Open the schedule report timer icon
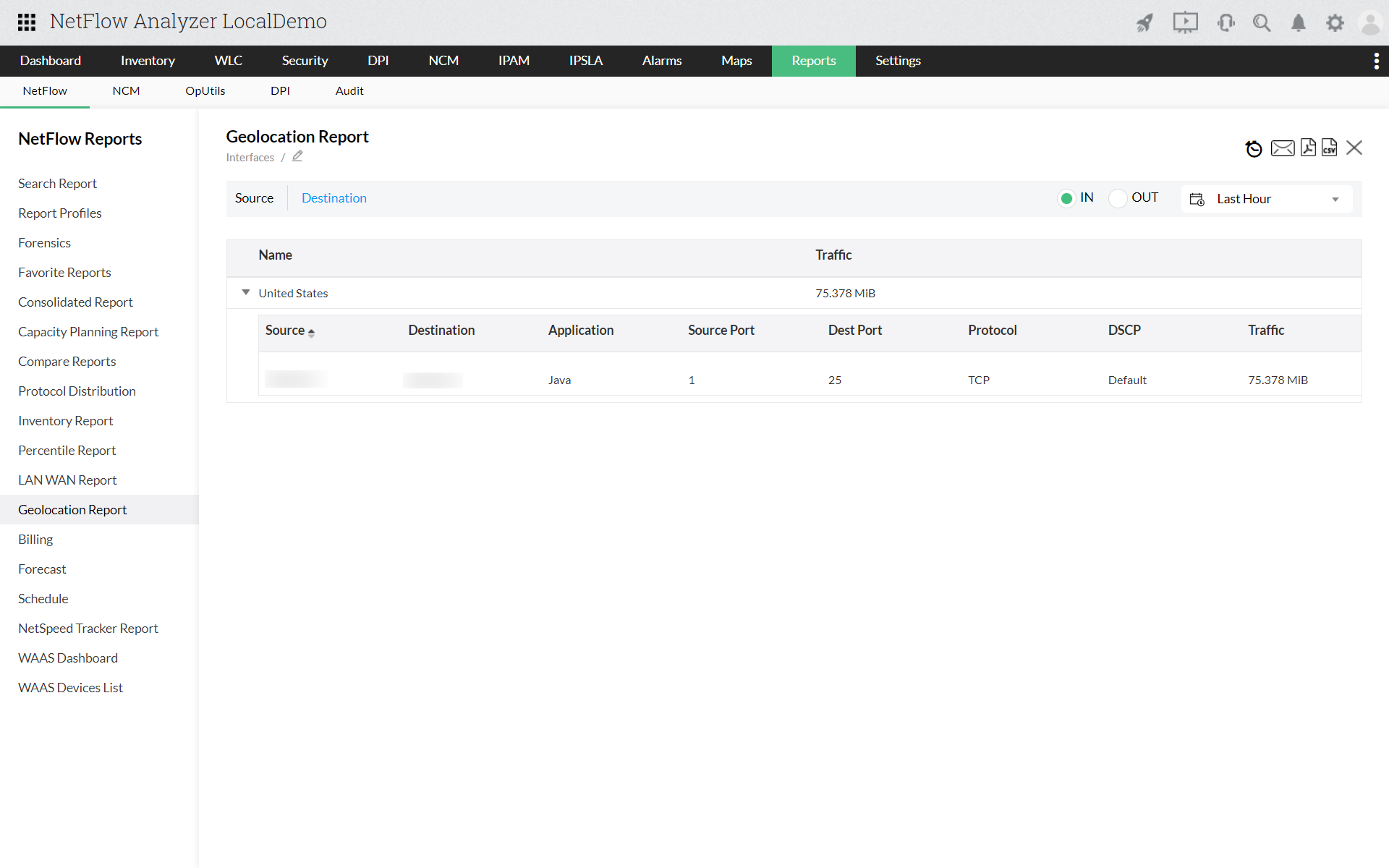The width and height of the screenshot is (1389, 868). click(1254, 148)
